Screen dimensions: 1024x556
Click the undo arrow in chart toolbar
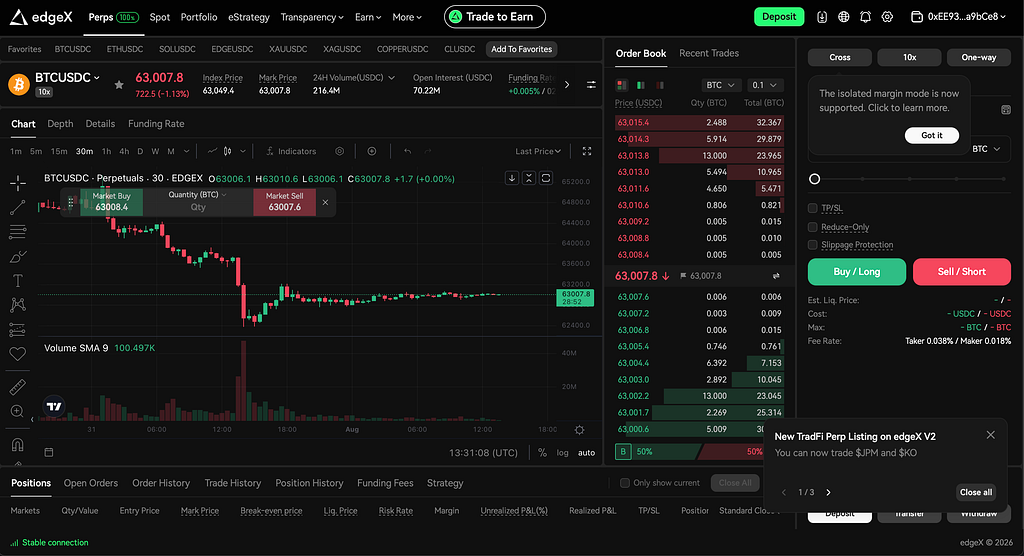point(408,151)
